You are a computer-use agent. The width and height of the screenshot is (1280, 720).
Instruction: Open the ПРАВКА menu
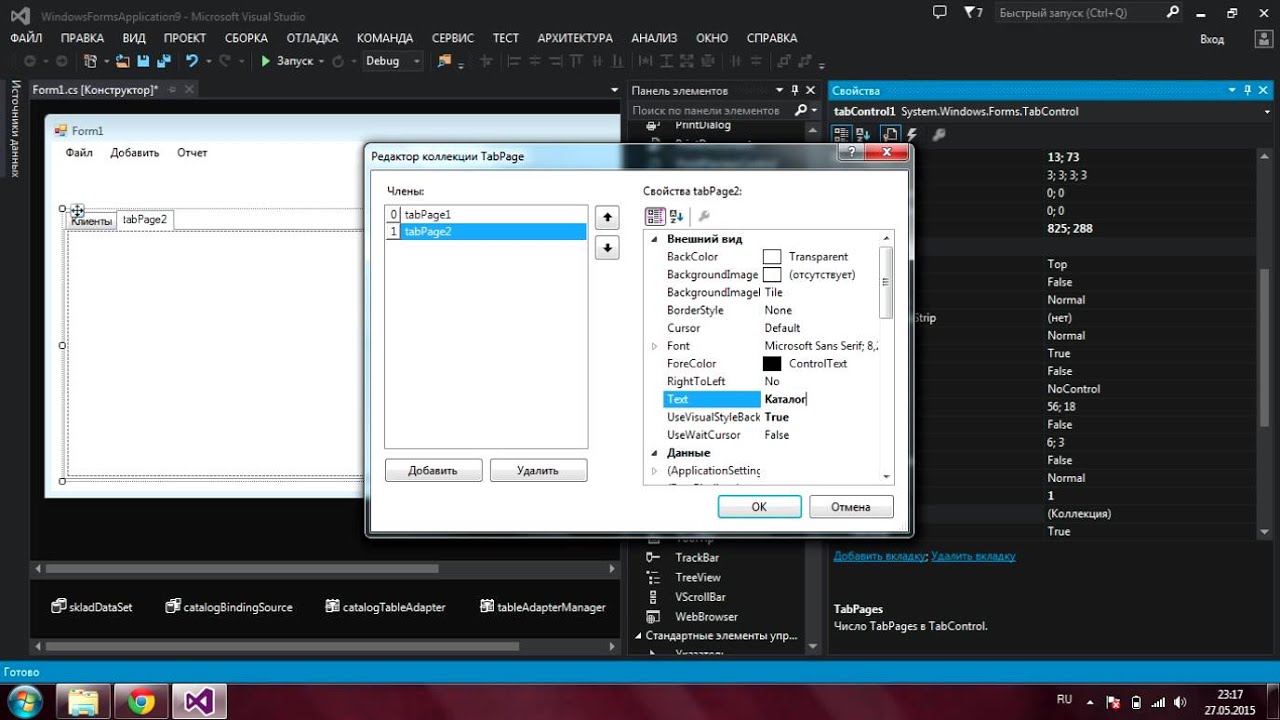pyautogui.click(x=82, y=38)
